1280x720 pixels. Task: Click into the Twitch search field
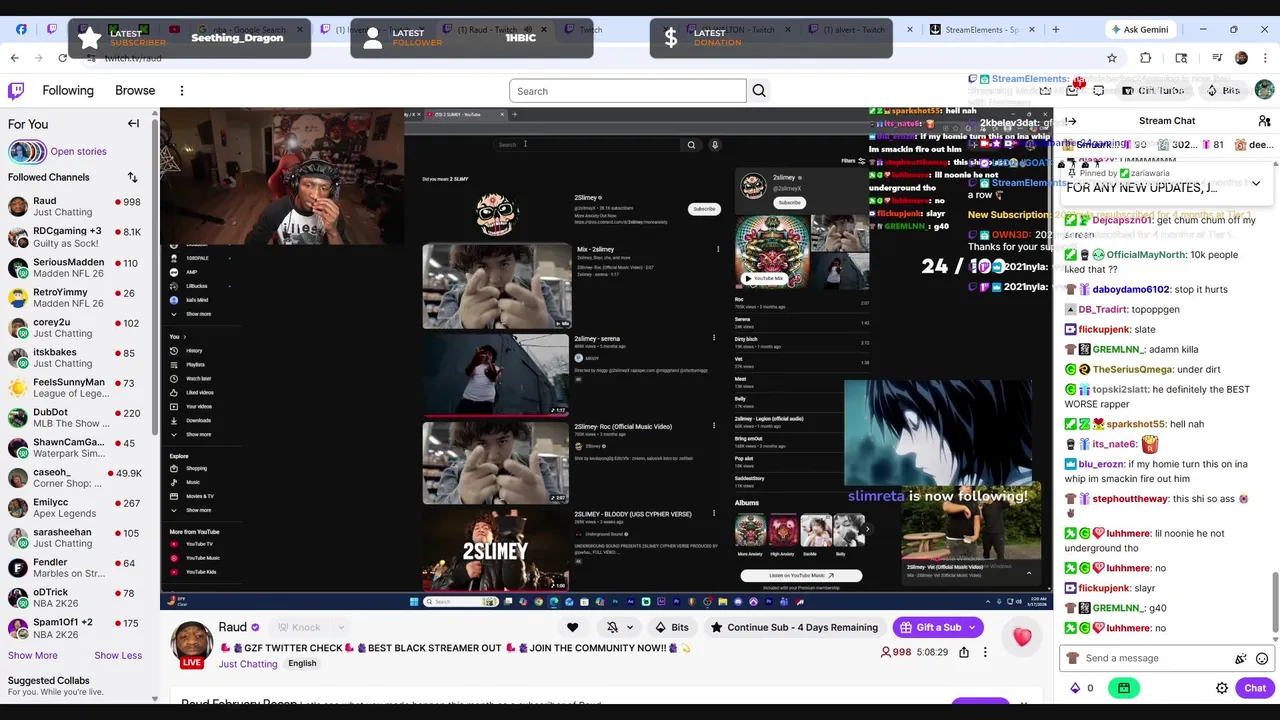(628, 91)
